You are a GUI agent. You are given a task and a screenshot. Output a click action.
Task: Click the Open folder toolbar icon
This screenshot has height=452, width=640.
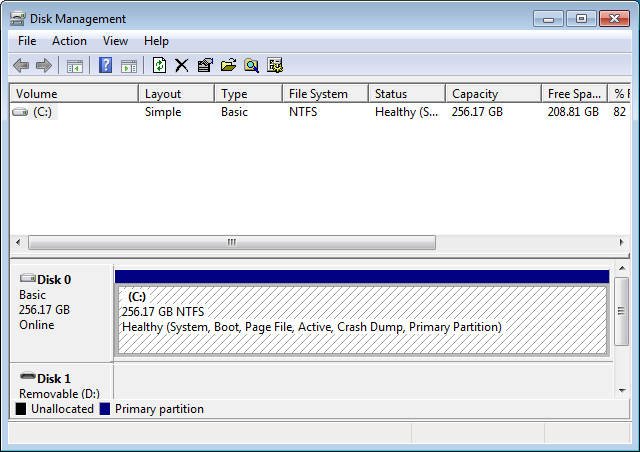[229, 65]
